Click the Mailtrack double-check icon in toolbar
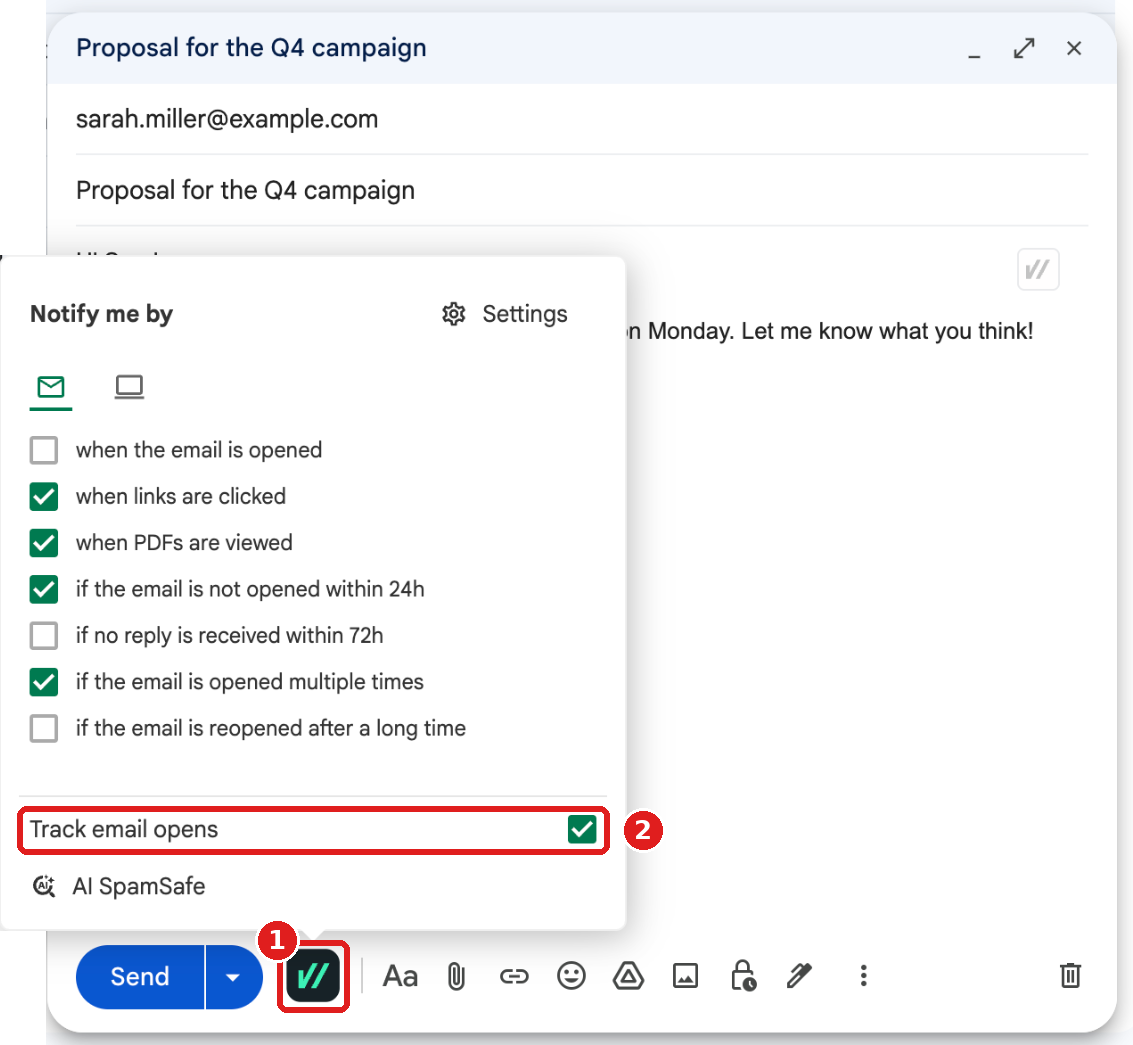This screenshot has height=1045, width=1133. point(313,976)
